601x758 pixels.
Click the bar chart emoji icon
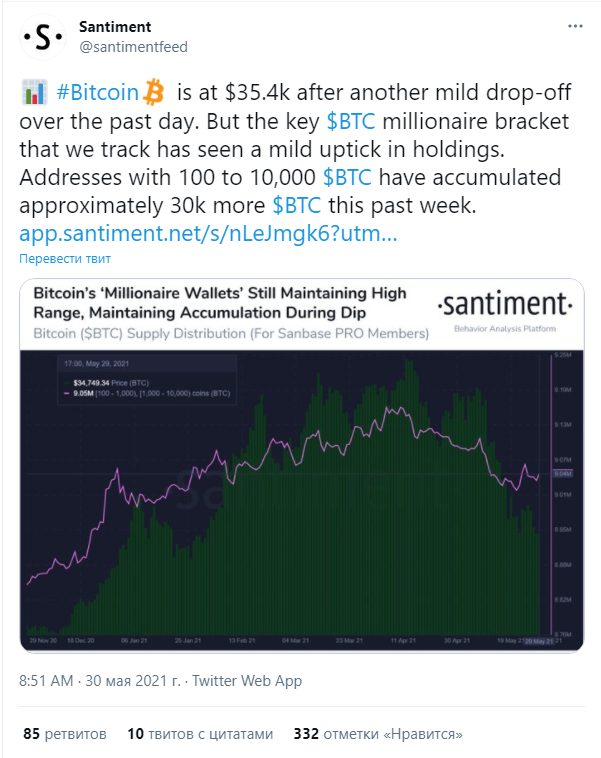34,92
